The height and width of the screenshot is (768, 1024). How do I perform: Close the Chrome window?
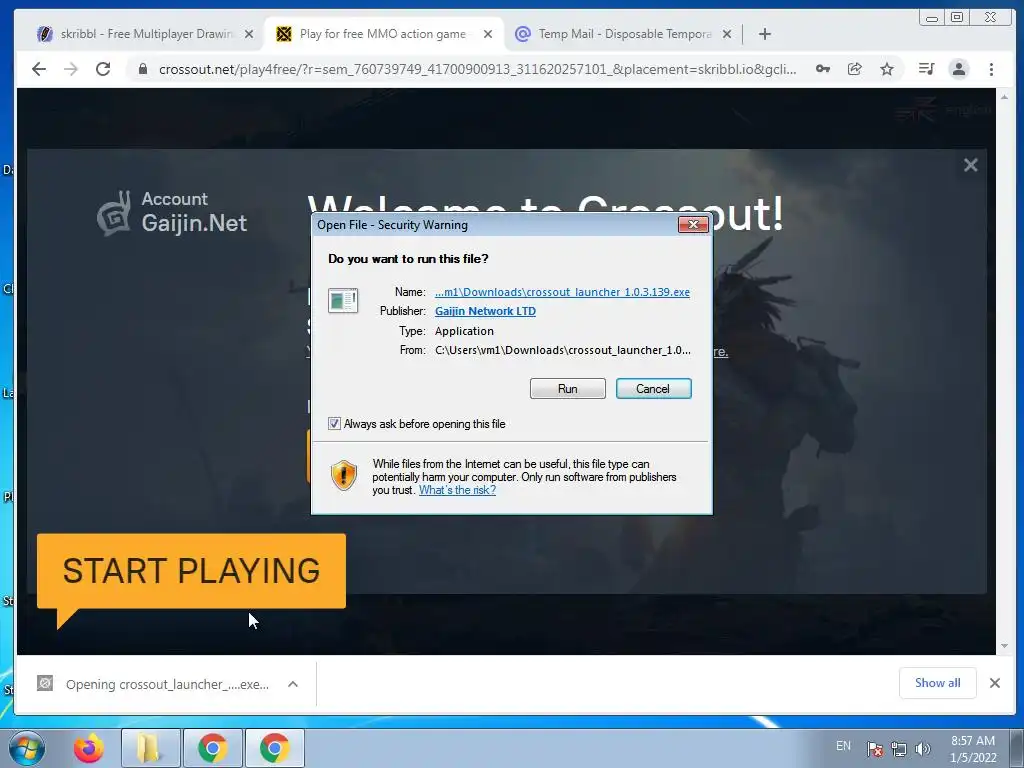point(990,18)
